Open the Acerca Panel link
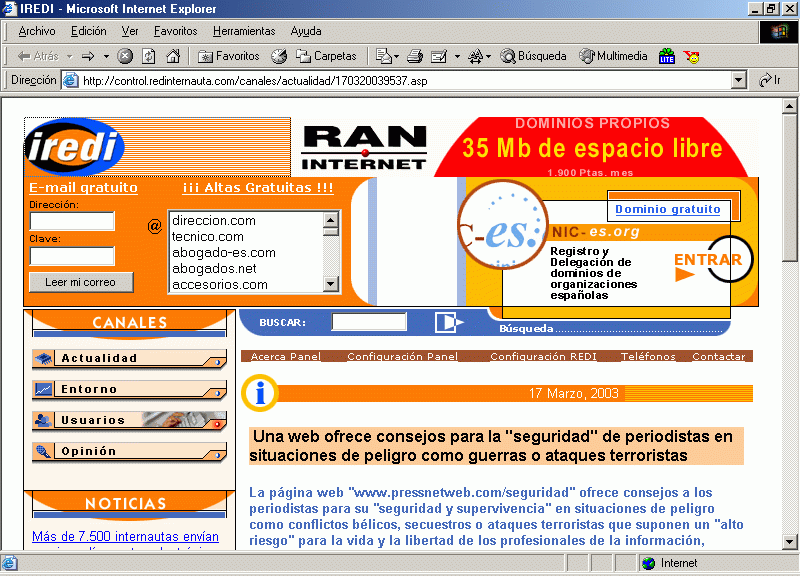The image size is (800, 576). (286, 357)
